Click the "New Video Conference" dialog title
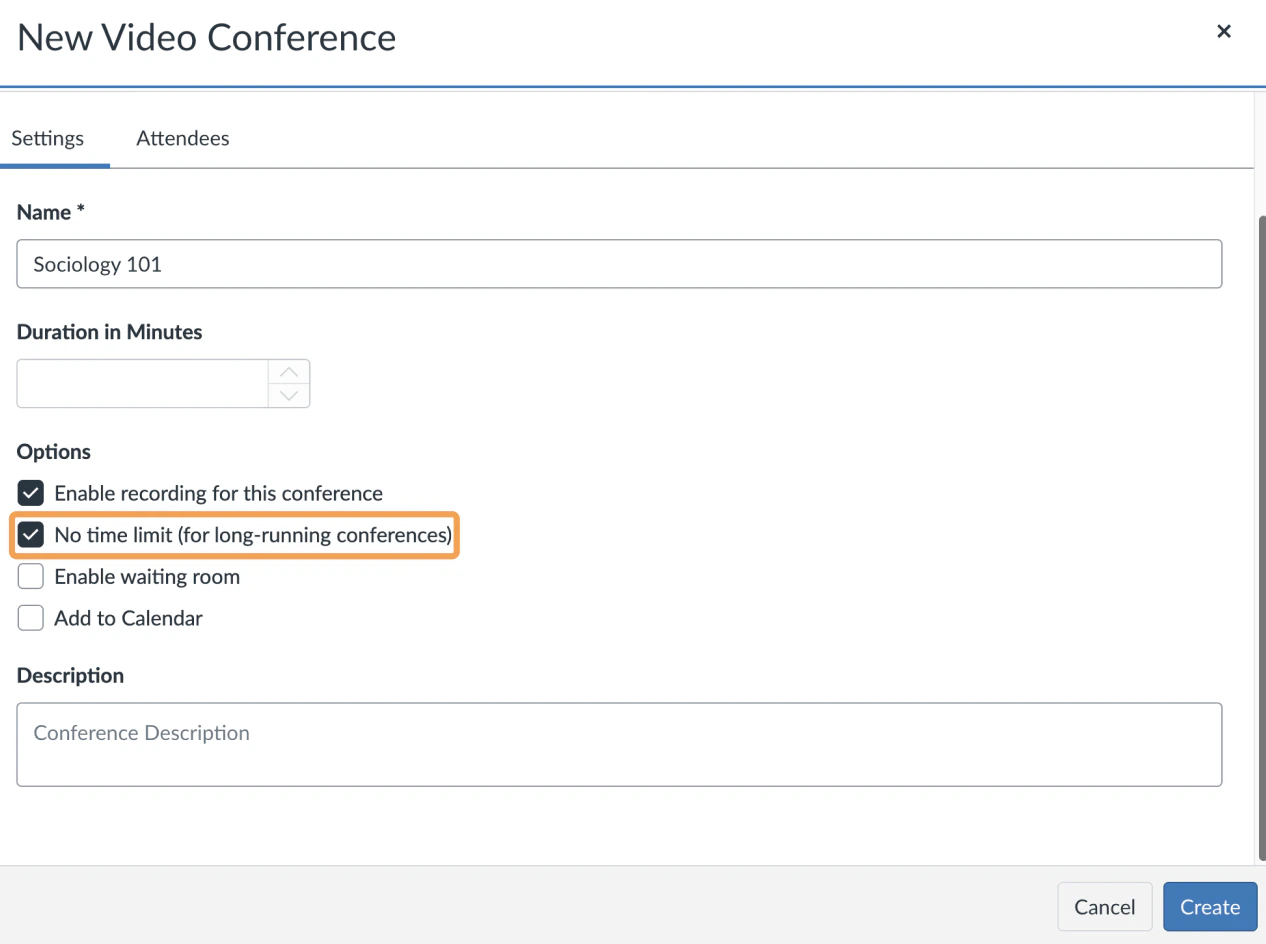 pyautogui.click(x=207, y=38)
